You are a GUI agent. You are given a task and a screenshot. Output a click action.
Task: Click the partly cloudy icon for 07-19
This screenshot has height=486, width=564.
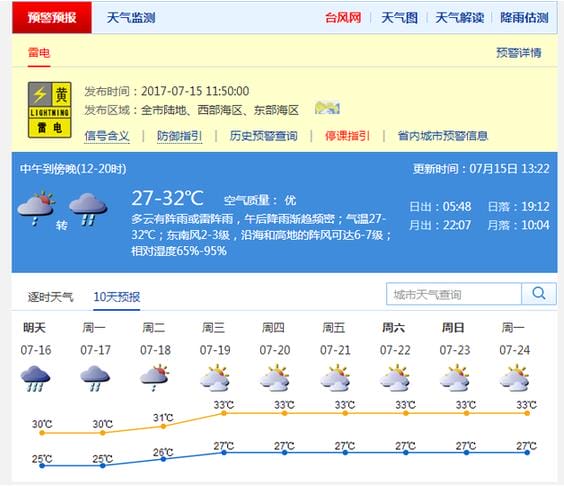click(215, 378)
